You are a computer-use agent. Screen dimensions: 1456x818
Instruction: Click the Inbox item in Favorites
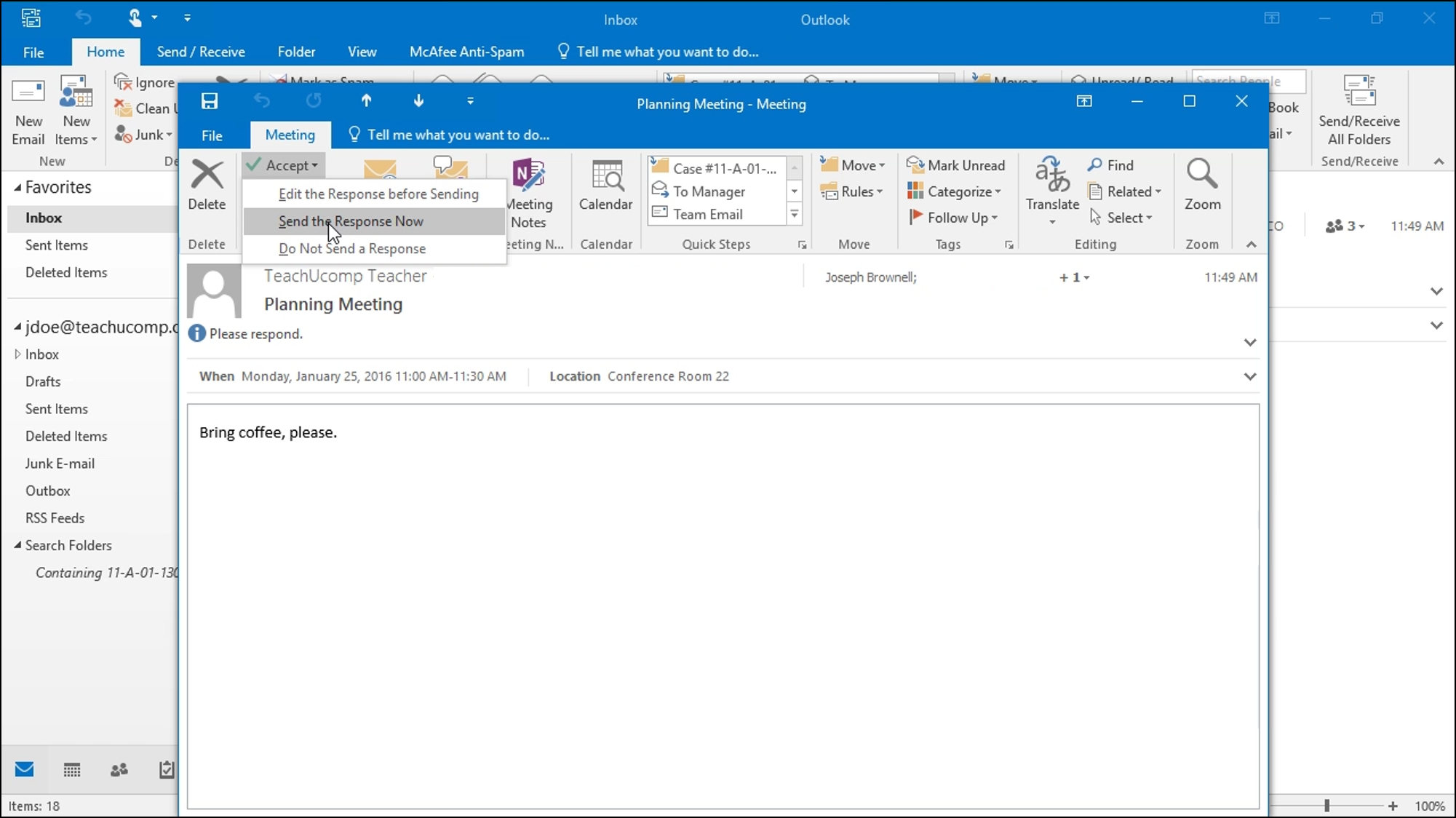(43, 218)
